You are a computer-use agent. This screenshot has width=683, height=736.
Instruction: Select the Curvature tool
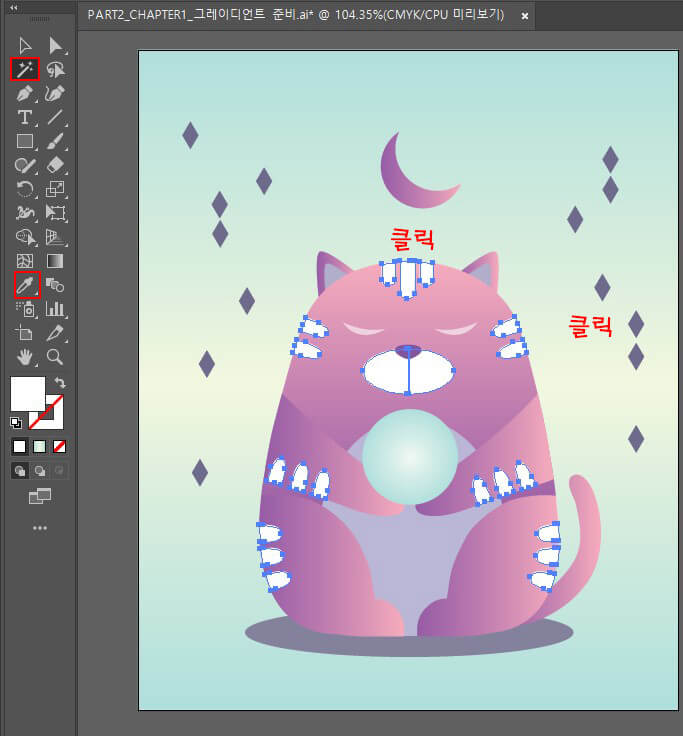[55, 93]
